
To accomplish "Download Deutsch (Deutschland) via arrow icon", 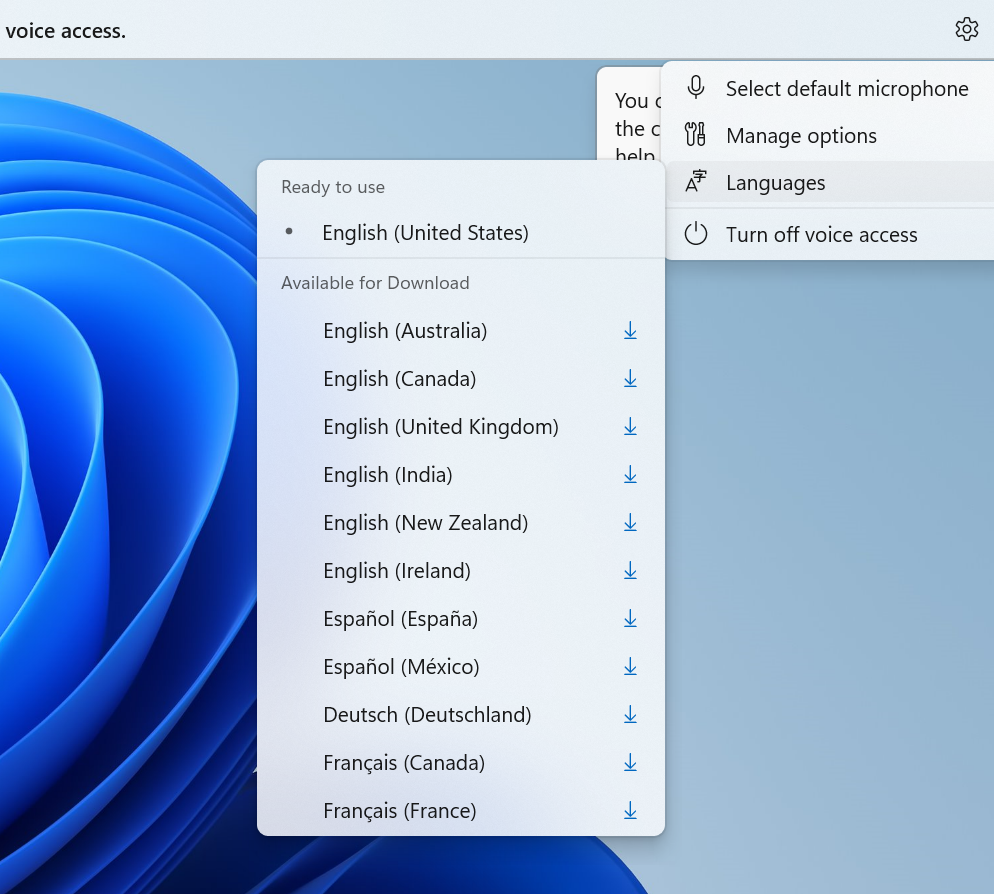I will coord(629,715).
